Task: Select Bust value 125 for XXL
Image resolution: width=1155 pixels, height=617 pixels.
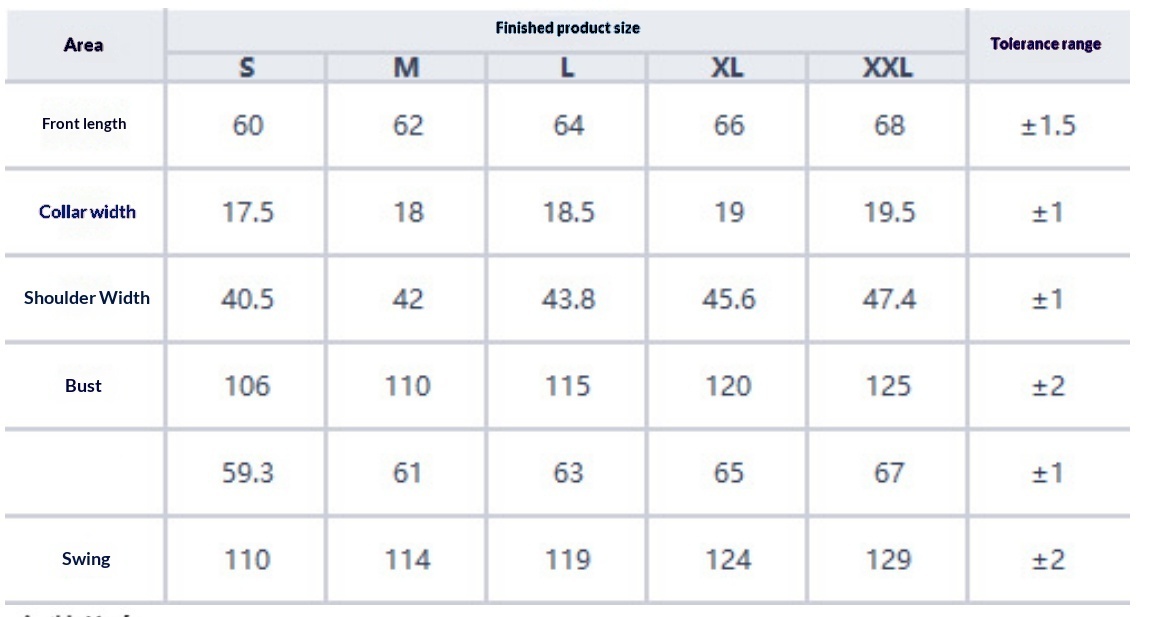Action: [x=888, y=386]
